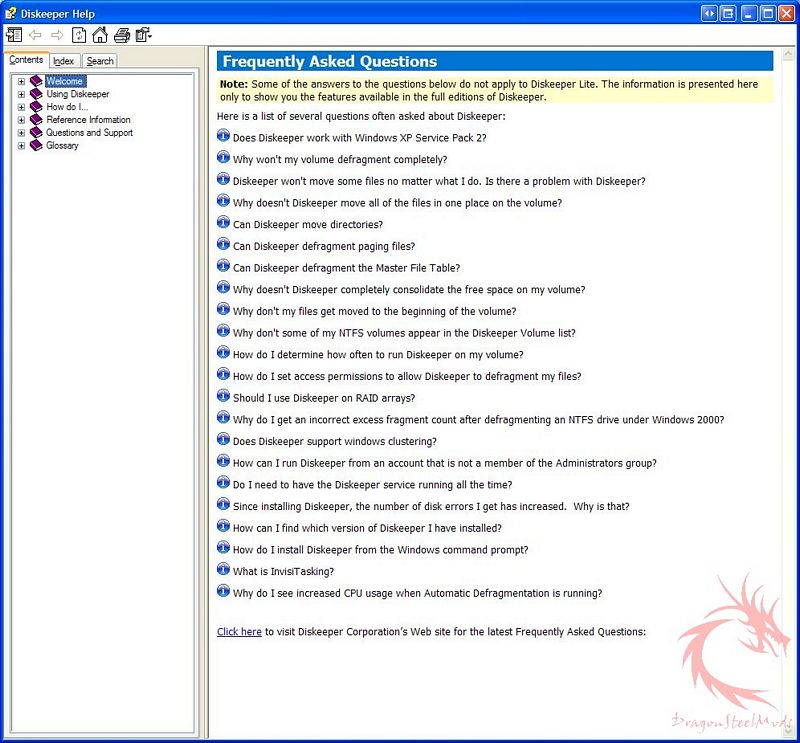Select the Welcome topic in the tree
This screenshot has height=743, width=800.
[64, 81]
